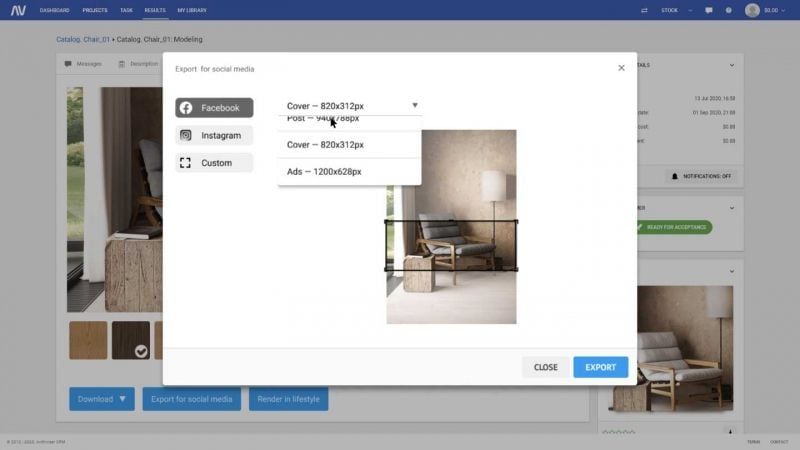800x450 pixels.
Task: Open the chair render thumbnail in the sidebar
Action: (x=685, y=348)
